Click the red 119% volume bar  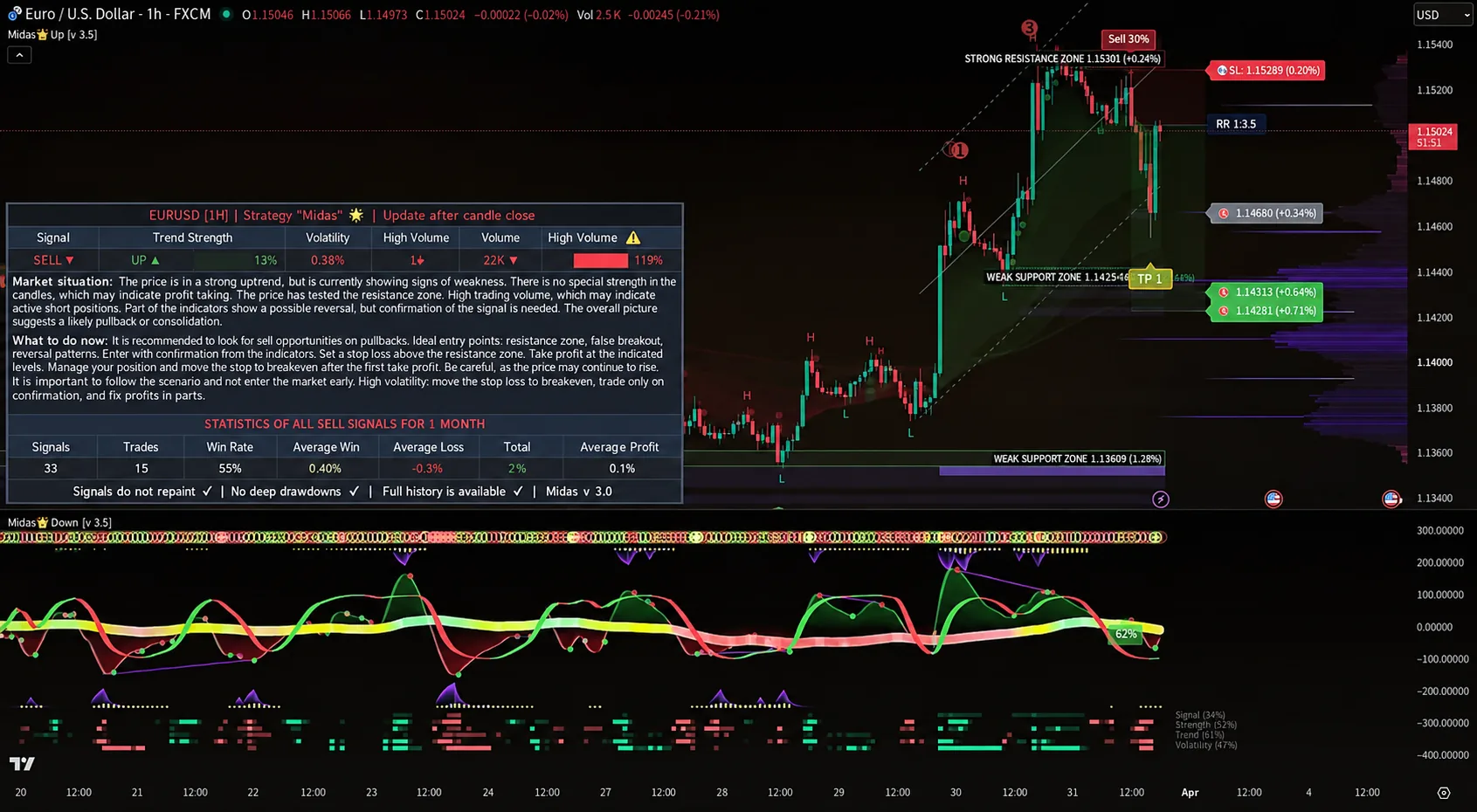tap(600, 260)
